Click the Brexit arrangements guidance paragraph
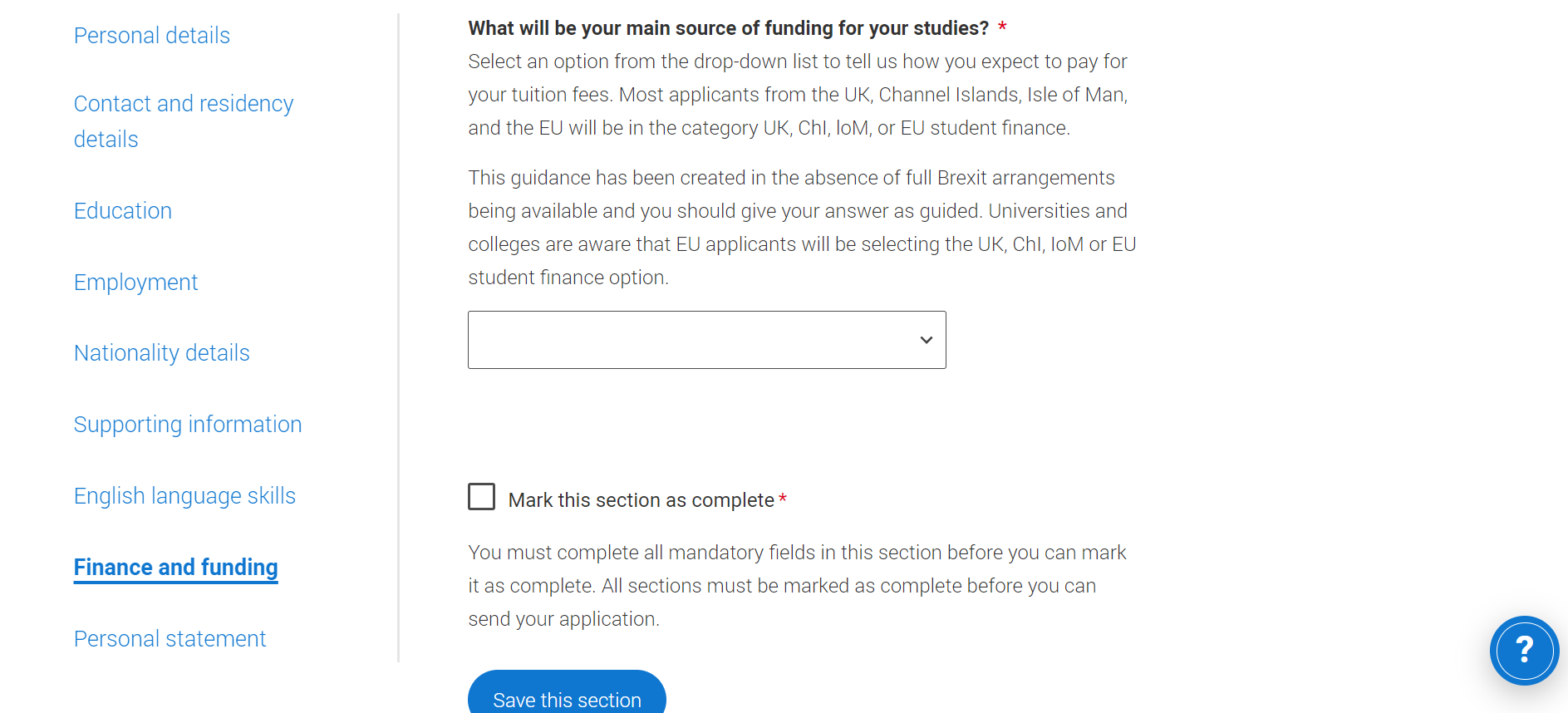This screenshot has height=713, width=1568. 801,228
